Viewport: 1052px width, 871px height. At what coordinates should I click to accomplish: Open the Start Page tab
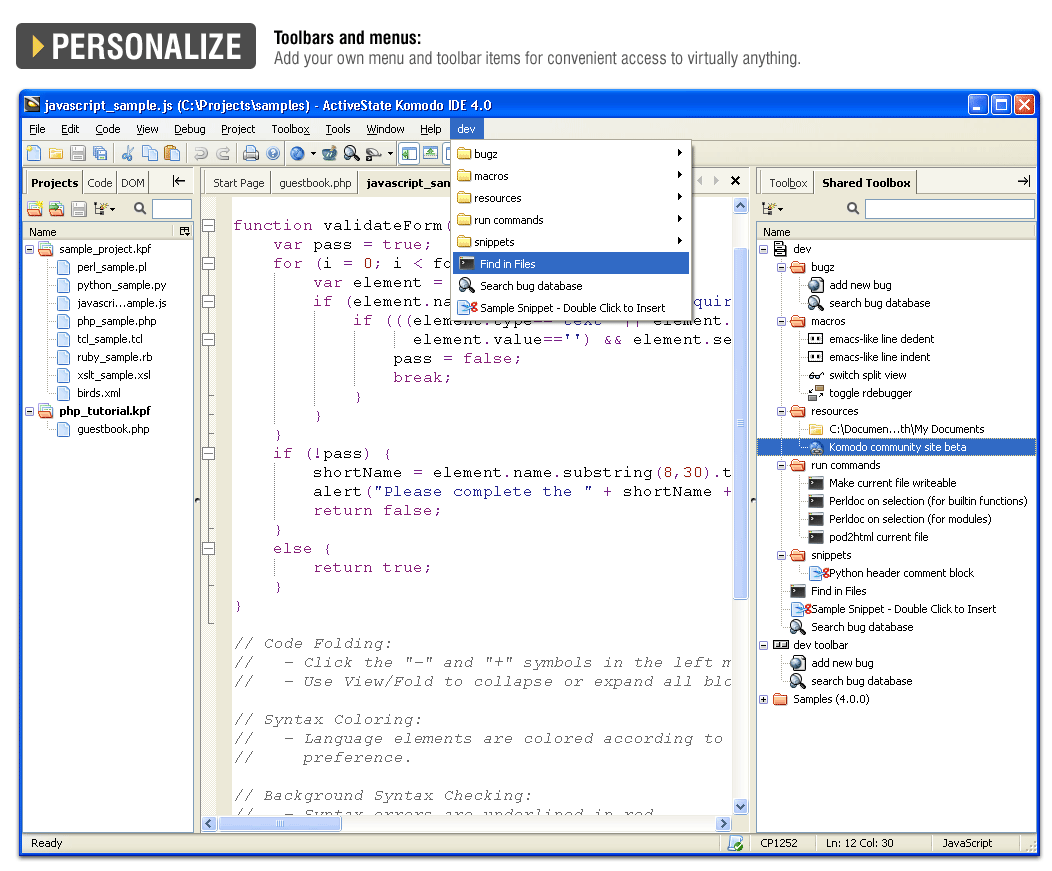[x=238, y=183]
